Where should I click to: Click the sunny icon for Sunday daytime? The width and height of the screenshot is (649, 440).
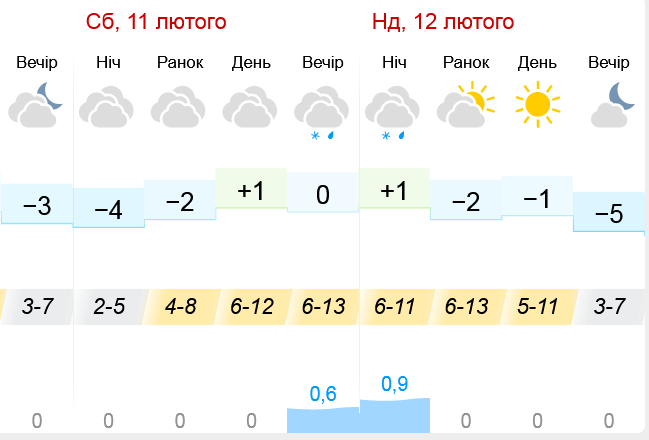(537, 104)
